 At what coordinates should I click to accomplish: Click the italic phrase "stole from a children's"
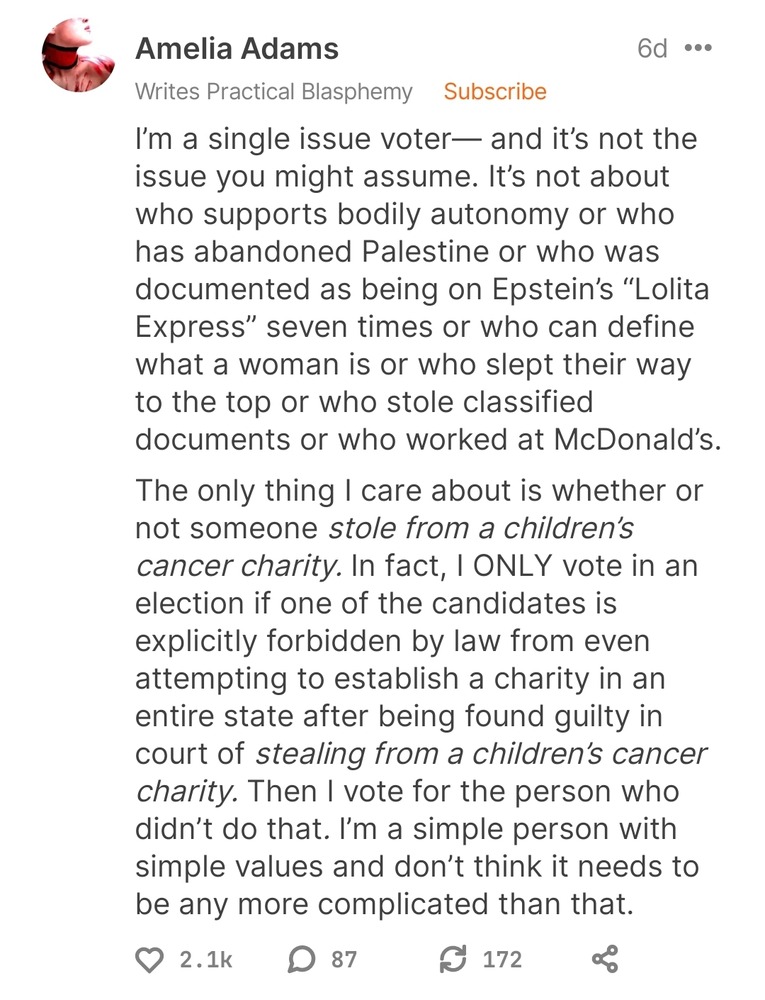pos(481,528)
